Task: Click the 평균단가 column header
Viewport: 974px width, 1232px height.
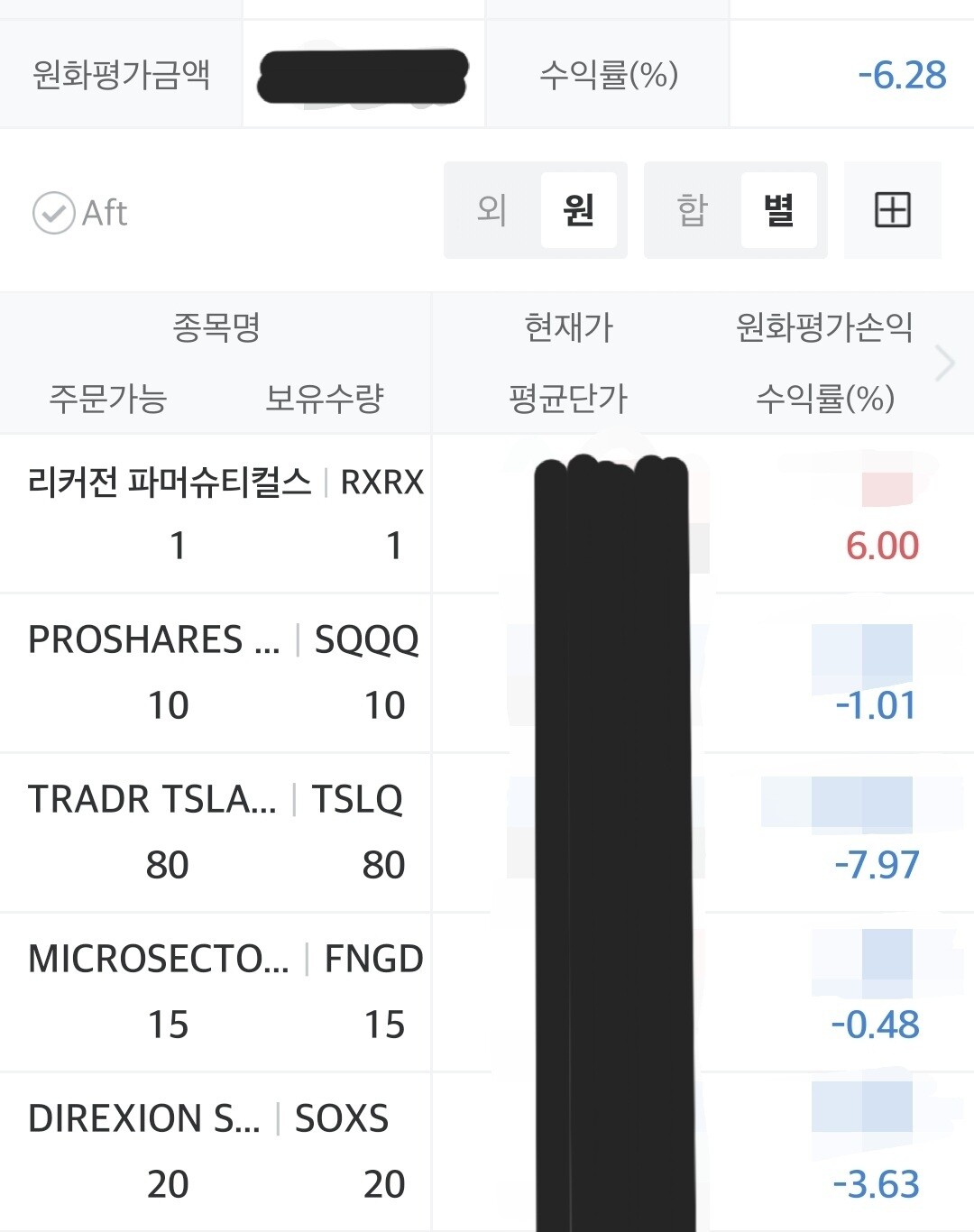Action: (568, 398)
